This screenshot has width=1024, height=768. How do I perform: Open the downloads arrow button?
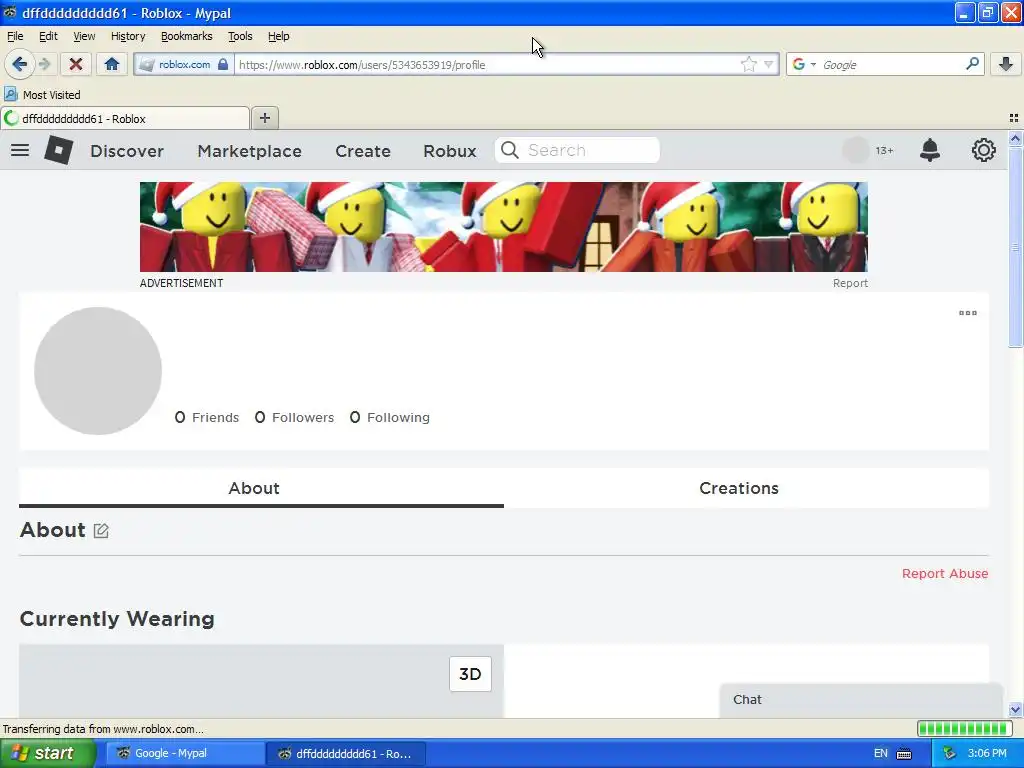tap(1006, 64)
